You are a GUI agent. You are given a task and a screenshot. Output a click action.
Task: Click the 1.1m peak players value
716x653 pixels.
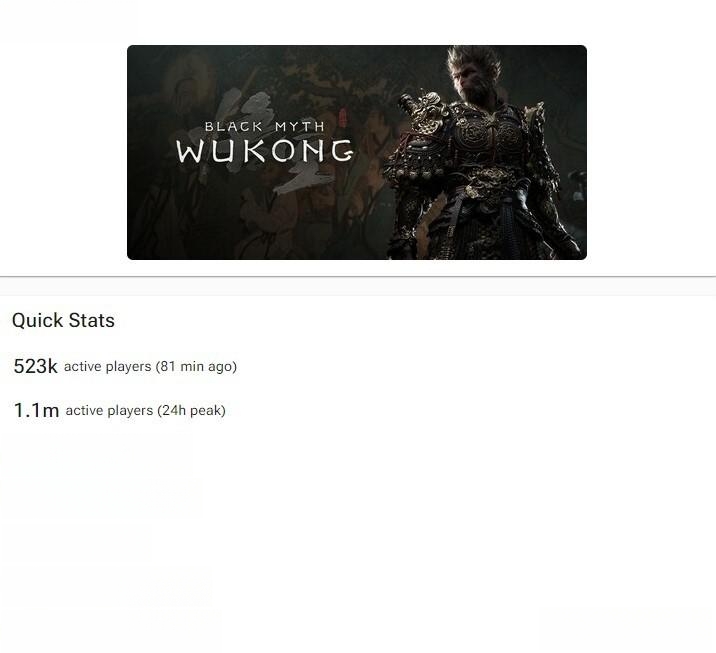coord(37,410)
